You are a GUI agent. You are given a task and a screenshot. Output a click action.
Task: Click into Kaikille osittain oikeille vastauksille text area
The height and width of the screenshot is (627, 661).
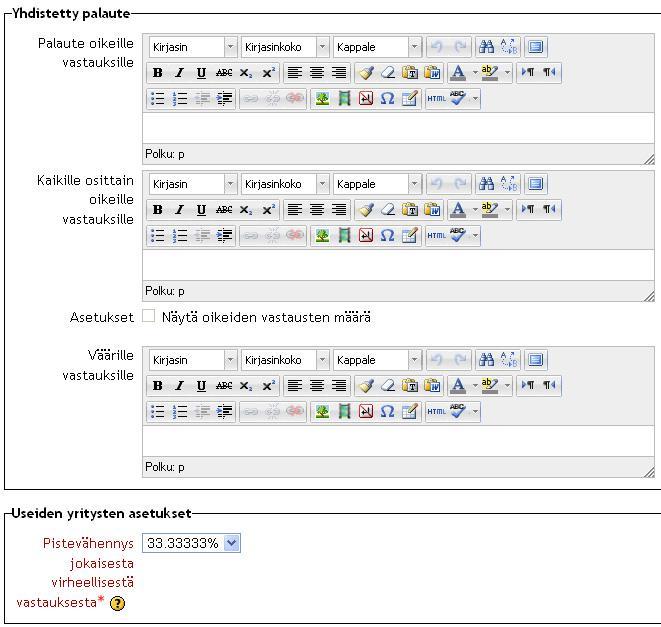click(x=398, y=265)
